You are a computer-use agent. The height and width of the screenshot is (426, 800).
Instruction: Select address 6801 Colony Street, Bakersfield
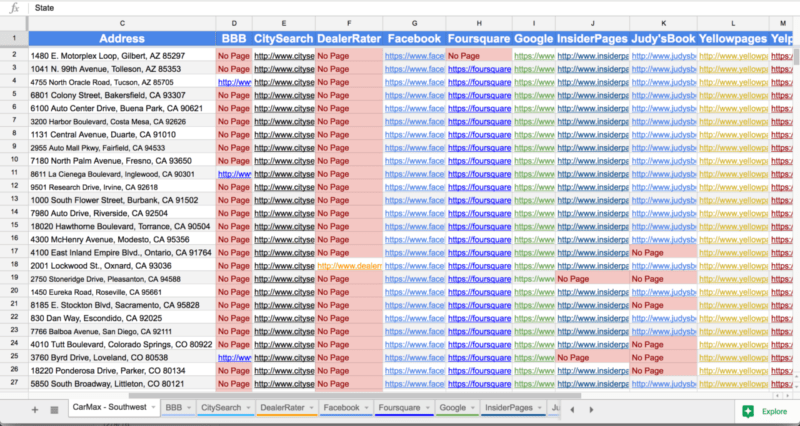coord(108,95)
